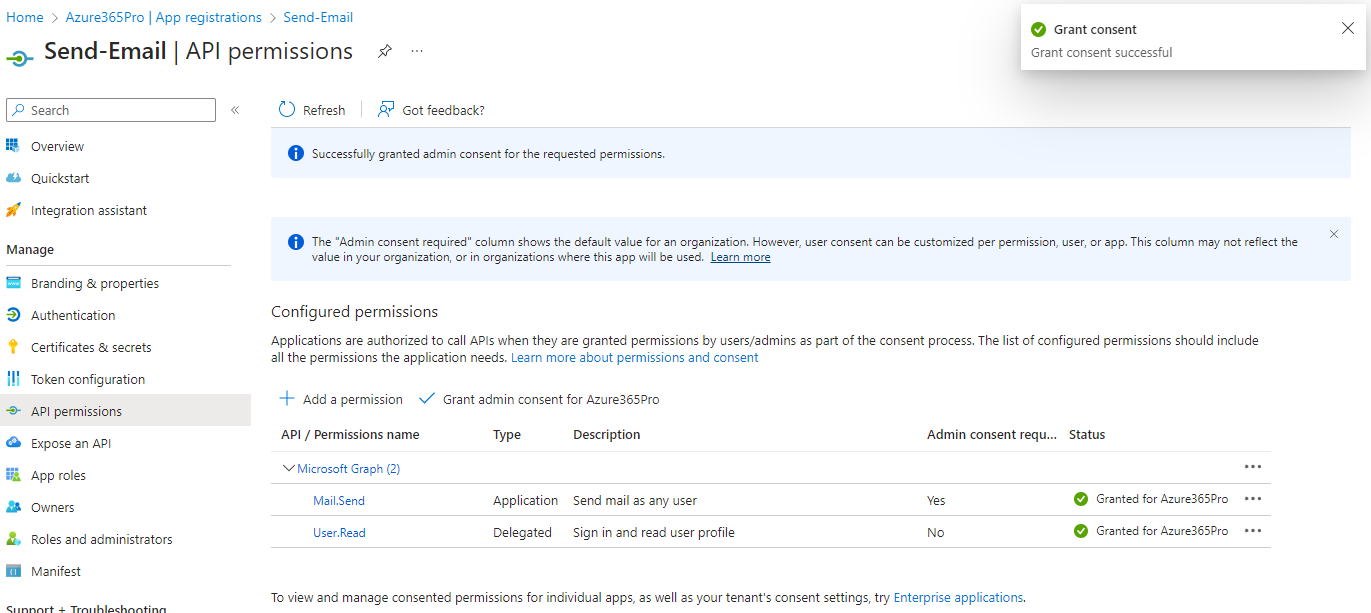Go to the App roles page
This screenshot has height=613, width=1371.
click(58, 475)
